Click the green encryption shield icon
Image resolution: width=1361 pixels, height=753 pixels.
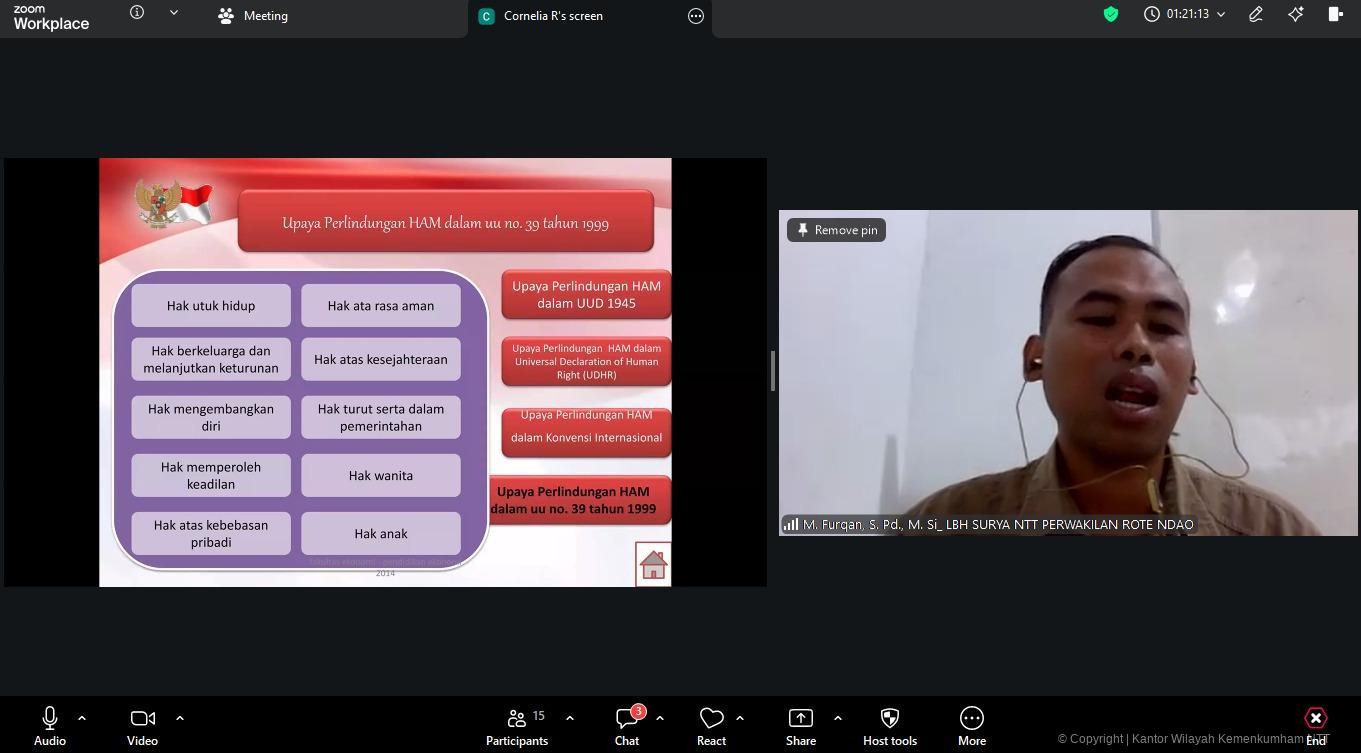tap(1110, 14)
